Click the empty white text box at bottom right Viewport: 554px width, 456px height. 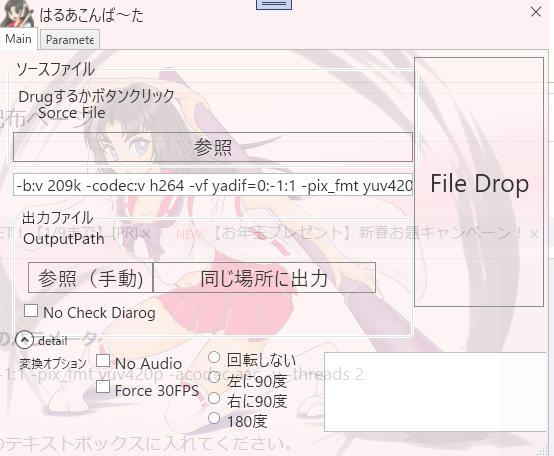coord(436,392)
